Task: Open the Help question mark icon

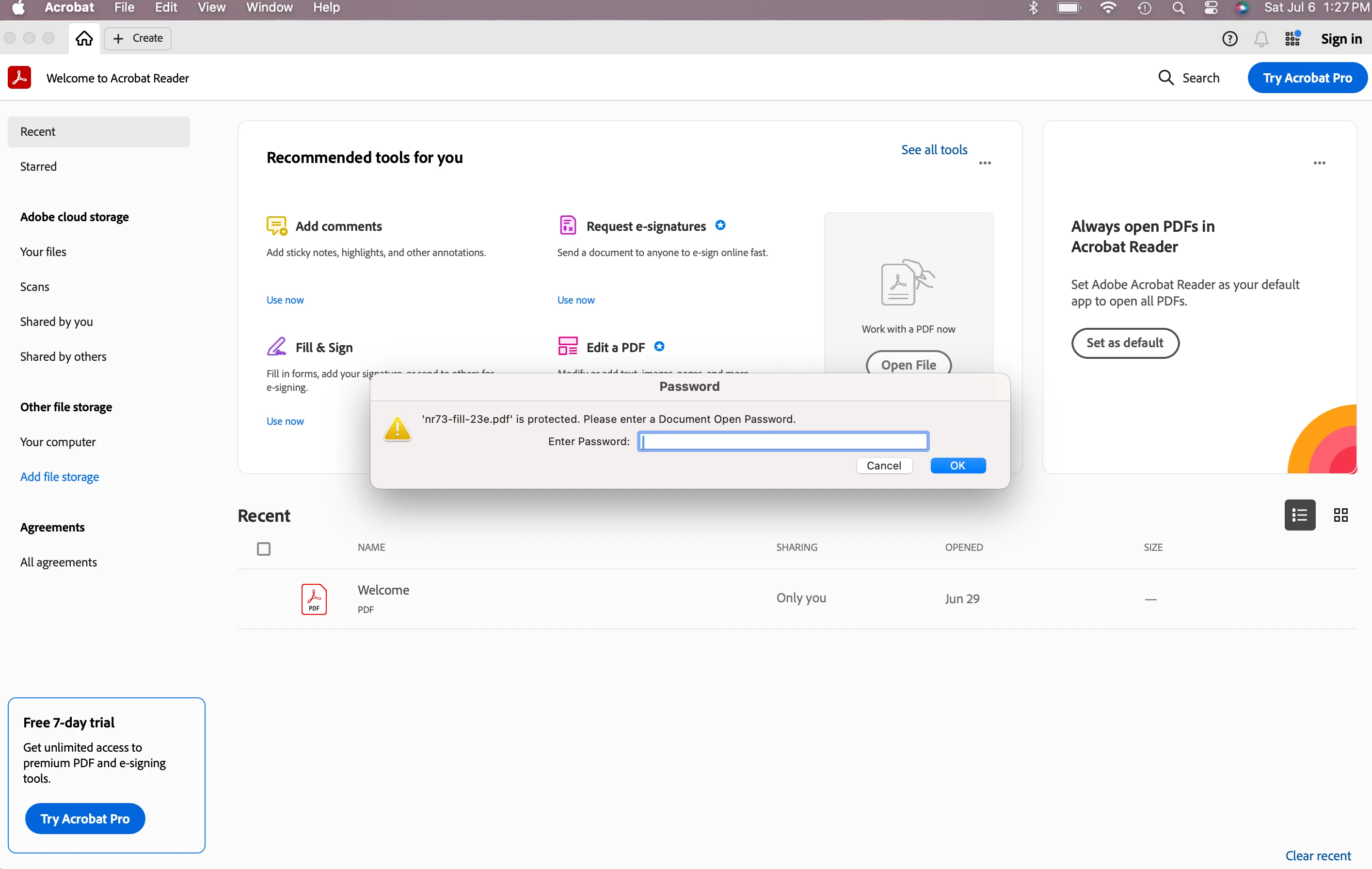Action: click(x=1229, y=39)
